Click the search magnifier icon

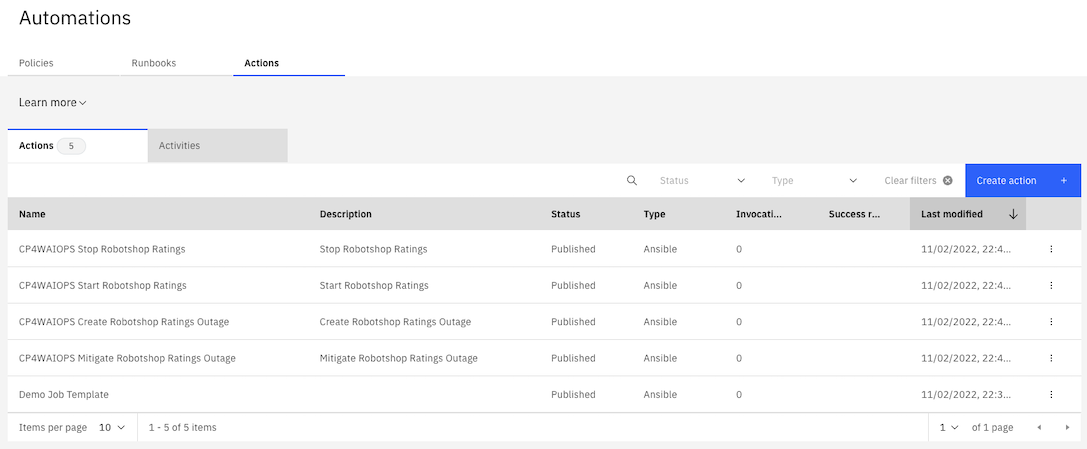pyautogui.click(x=631, y=181)
